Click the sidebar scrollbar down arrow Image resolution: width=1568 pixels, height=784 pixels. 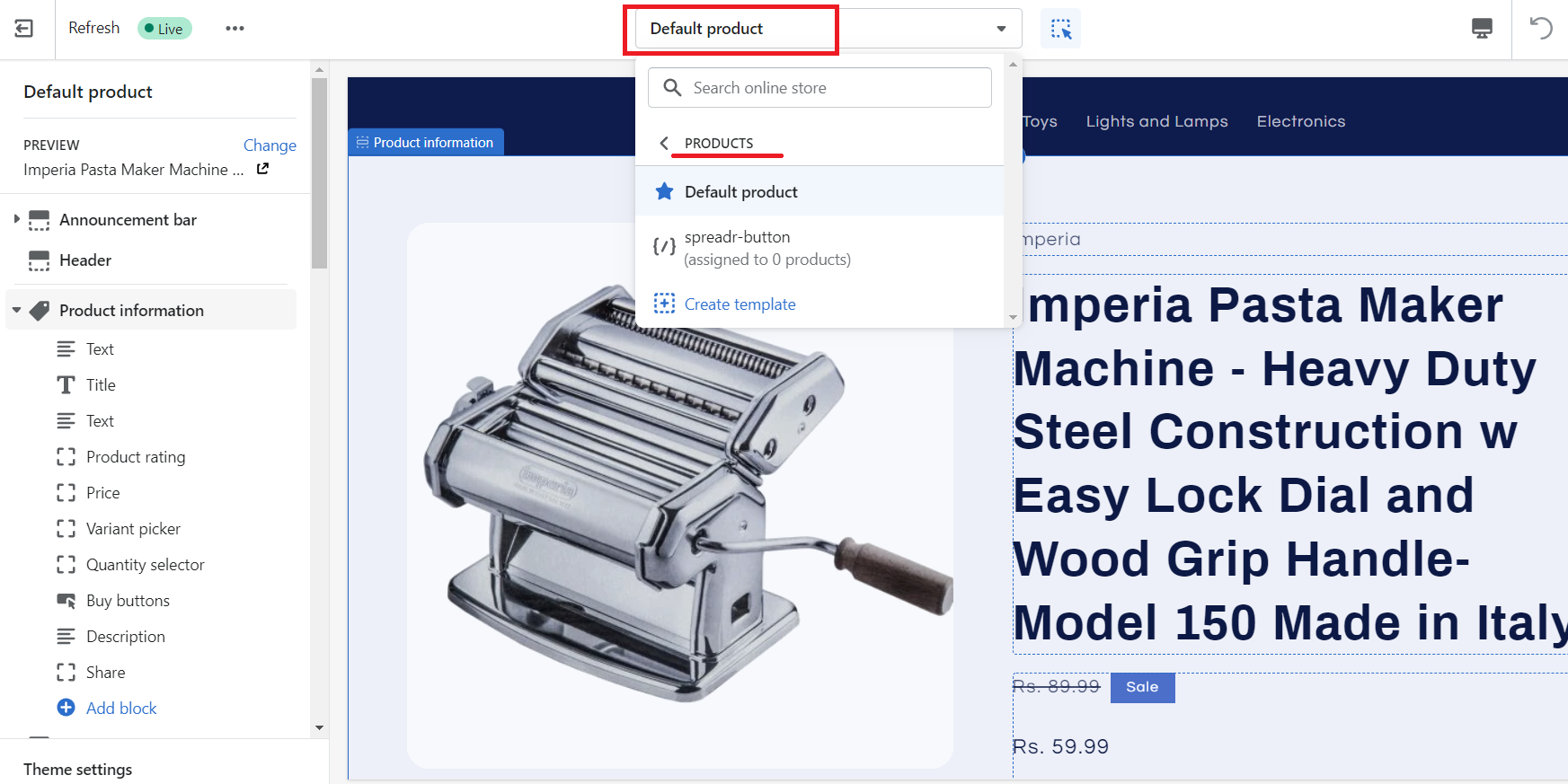pos(319,727)
